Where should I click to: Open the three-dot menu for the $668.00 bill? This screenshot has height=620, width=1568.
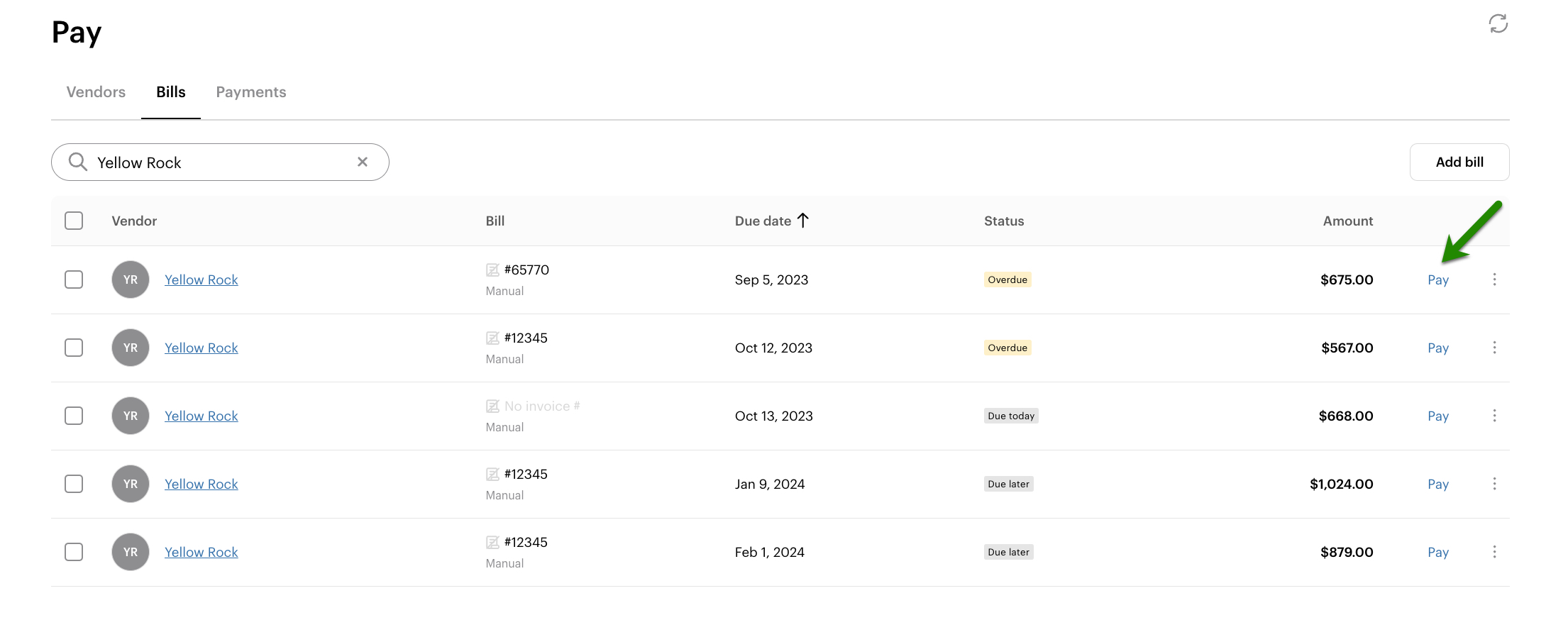[1494, 416]
